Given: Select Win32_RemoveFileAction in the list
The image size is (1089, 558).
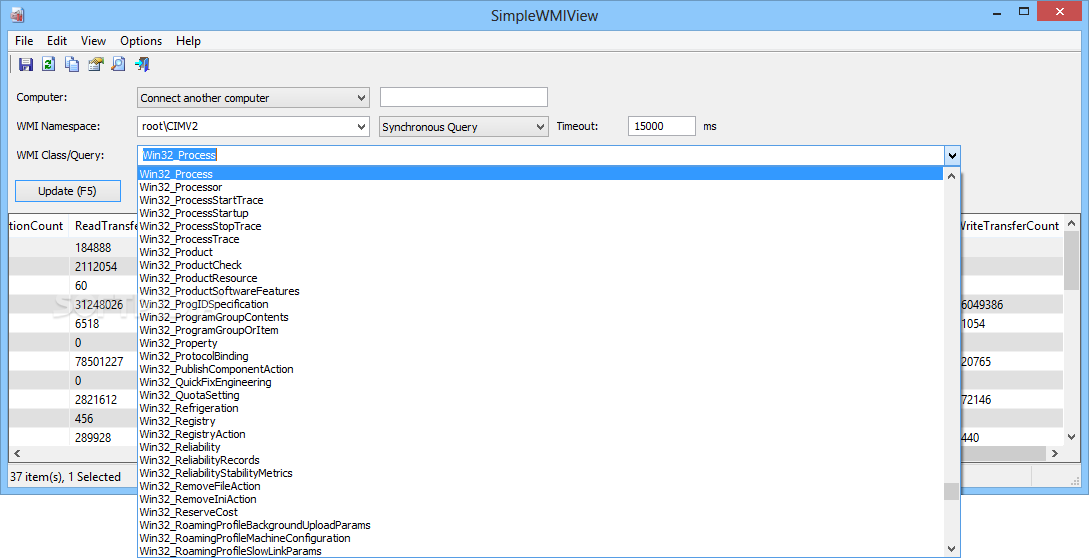Looking at the screenshot, I should (x=540, y=486).
